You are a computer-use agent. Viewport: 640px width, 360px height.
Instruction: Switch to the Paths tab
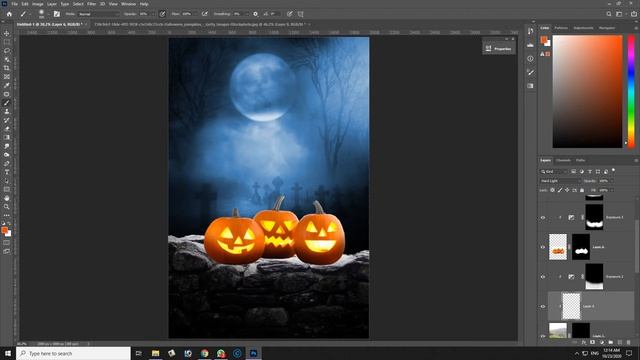(x=580, y=160)
